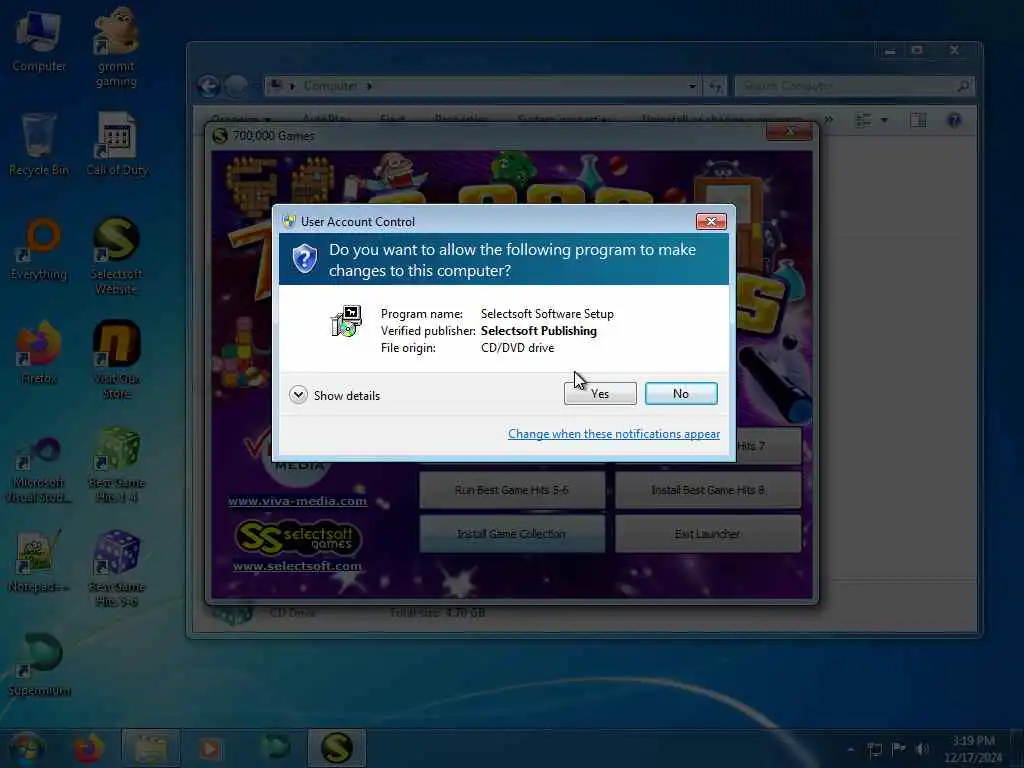1024x768 pixels.
Task: Click the volume speaker tray icon
Action: 922,749
